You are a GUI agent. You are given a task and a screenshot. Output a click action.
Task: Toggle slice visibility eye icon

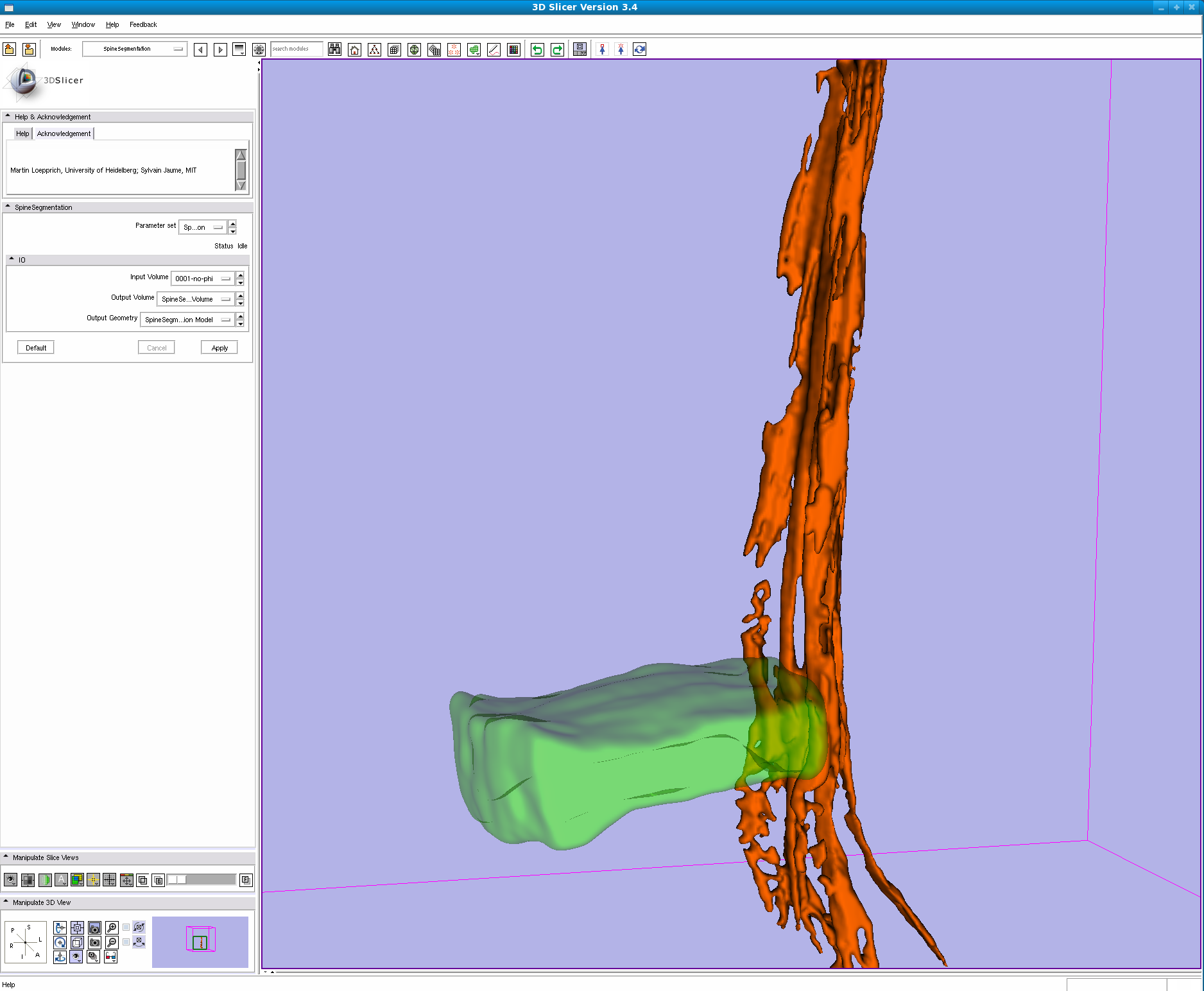coord(10,880)
